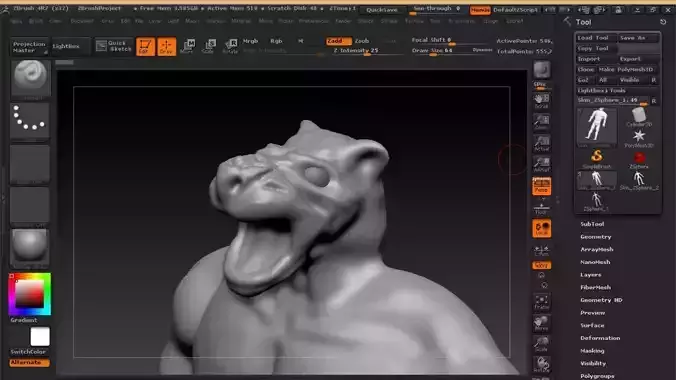Expand the Deformation section

click(600, 338)
